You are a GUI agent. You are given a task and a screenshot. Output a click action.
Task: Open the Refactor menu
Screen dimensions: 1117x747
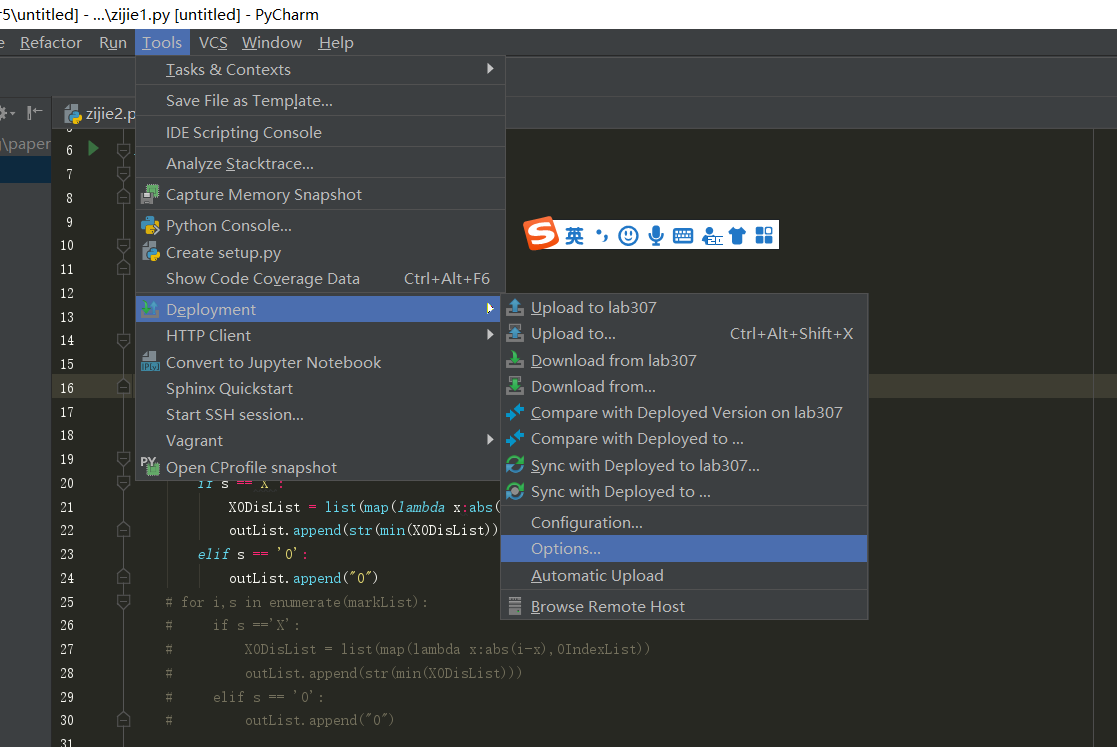(x=51, y=43)
